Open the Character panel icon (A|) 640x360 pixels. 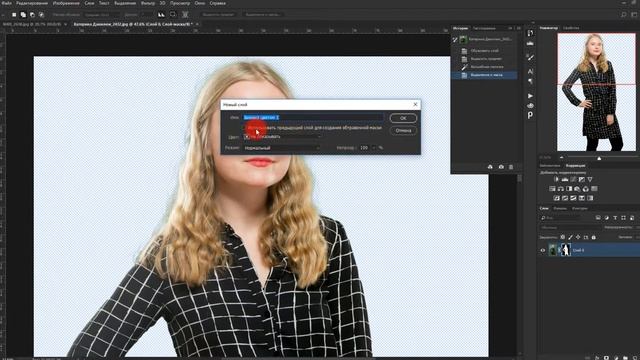pos(530,71)
